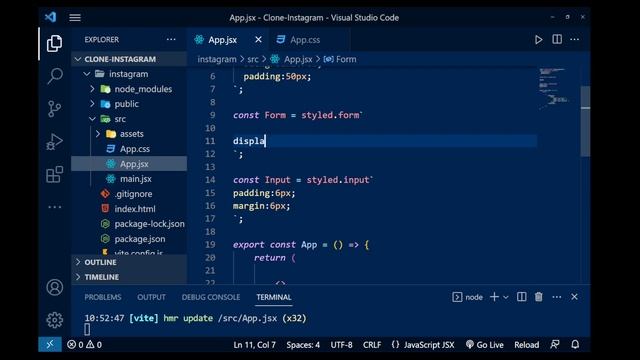Screen dimensions: 640x360
Task: Click line number 14 in the gutter
Action: [210, 180]
